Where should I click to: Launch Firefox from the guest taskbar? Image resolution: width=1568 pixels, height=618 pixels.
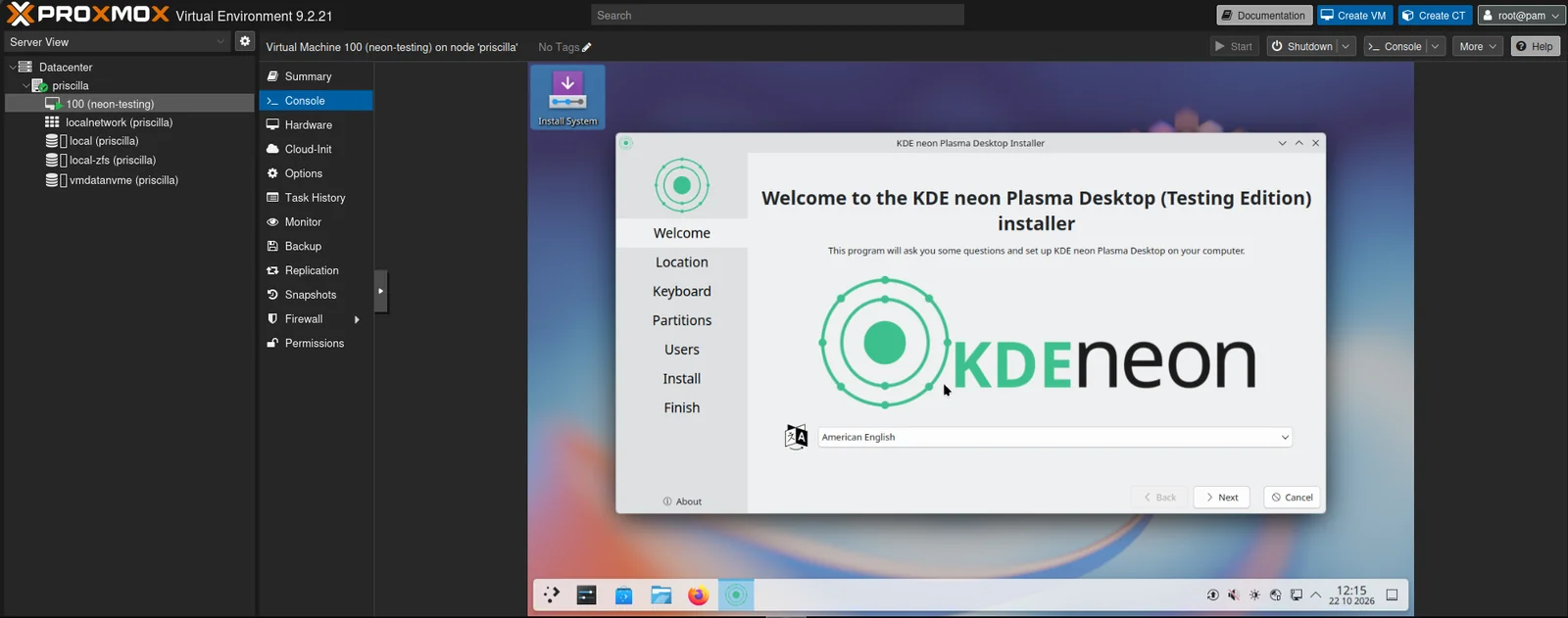coord(698,594)
